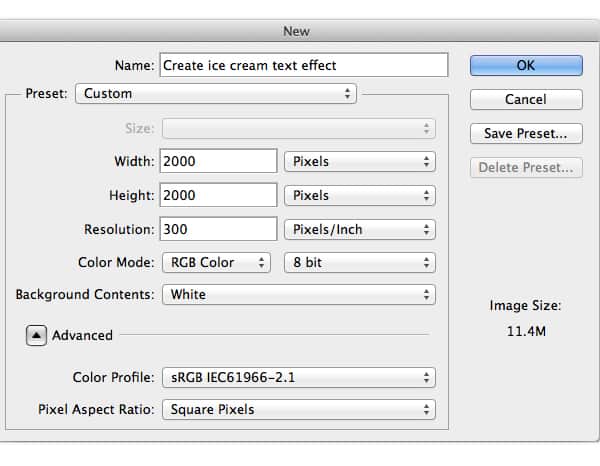Click OK to create the document

(x=526, y=65)
